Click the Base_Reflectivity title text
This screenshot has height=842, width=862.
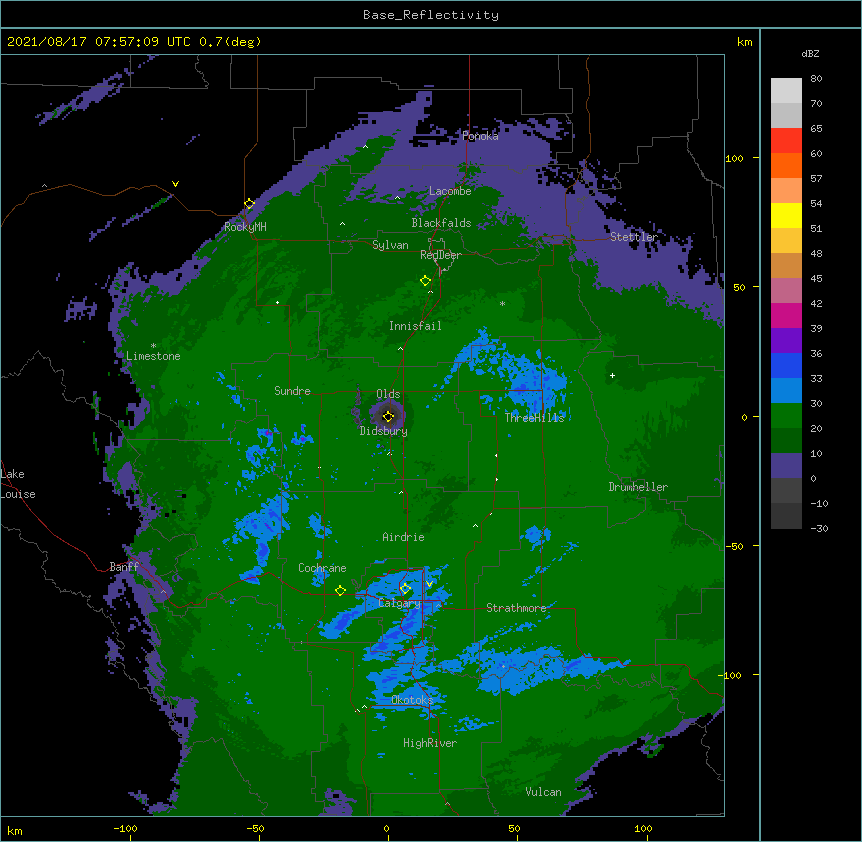point(431,15)
